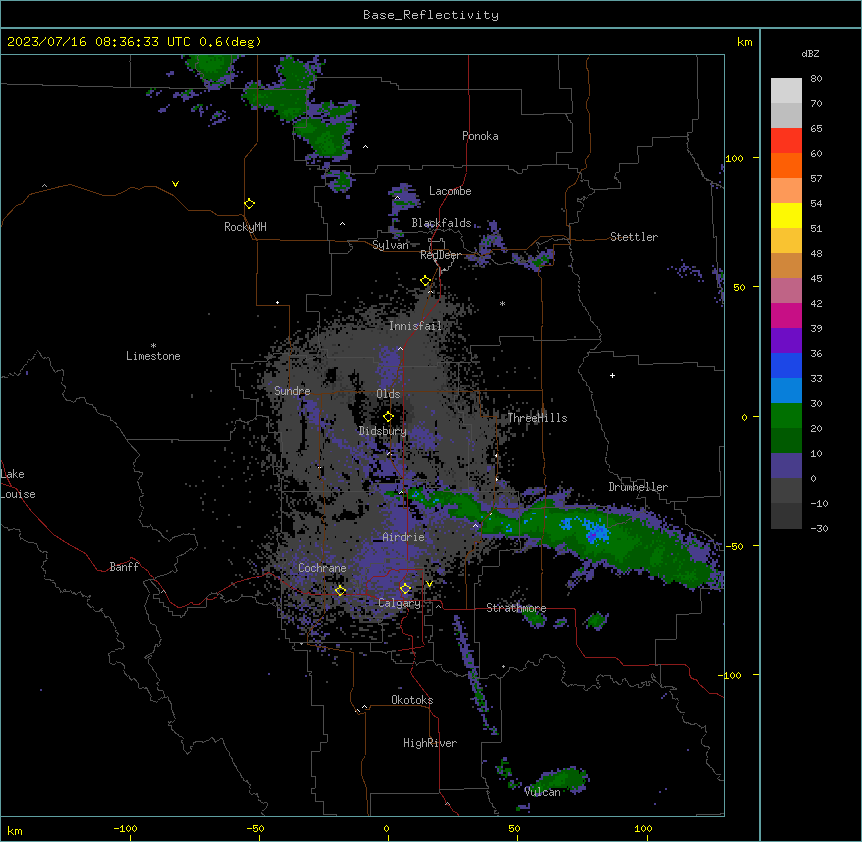Click the Cochrane label
Viewport: 862px width, 842px height.
click(x=322, y=568)
